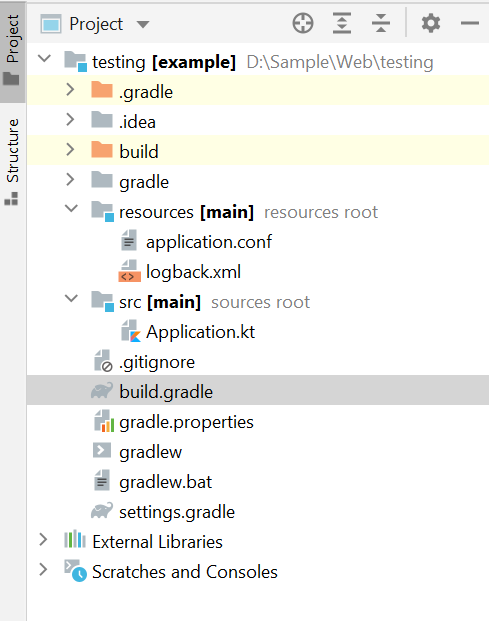This screenshot has height=621, width=489.
Task: Click the Scratches and Consoles clock icon
Action: [75, 570]
